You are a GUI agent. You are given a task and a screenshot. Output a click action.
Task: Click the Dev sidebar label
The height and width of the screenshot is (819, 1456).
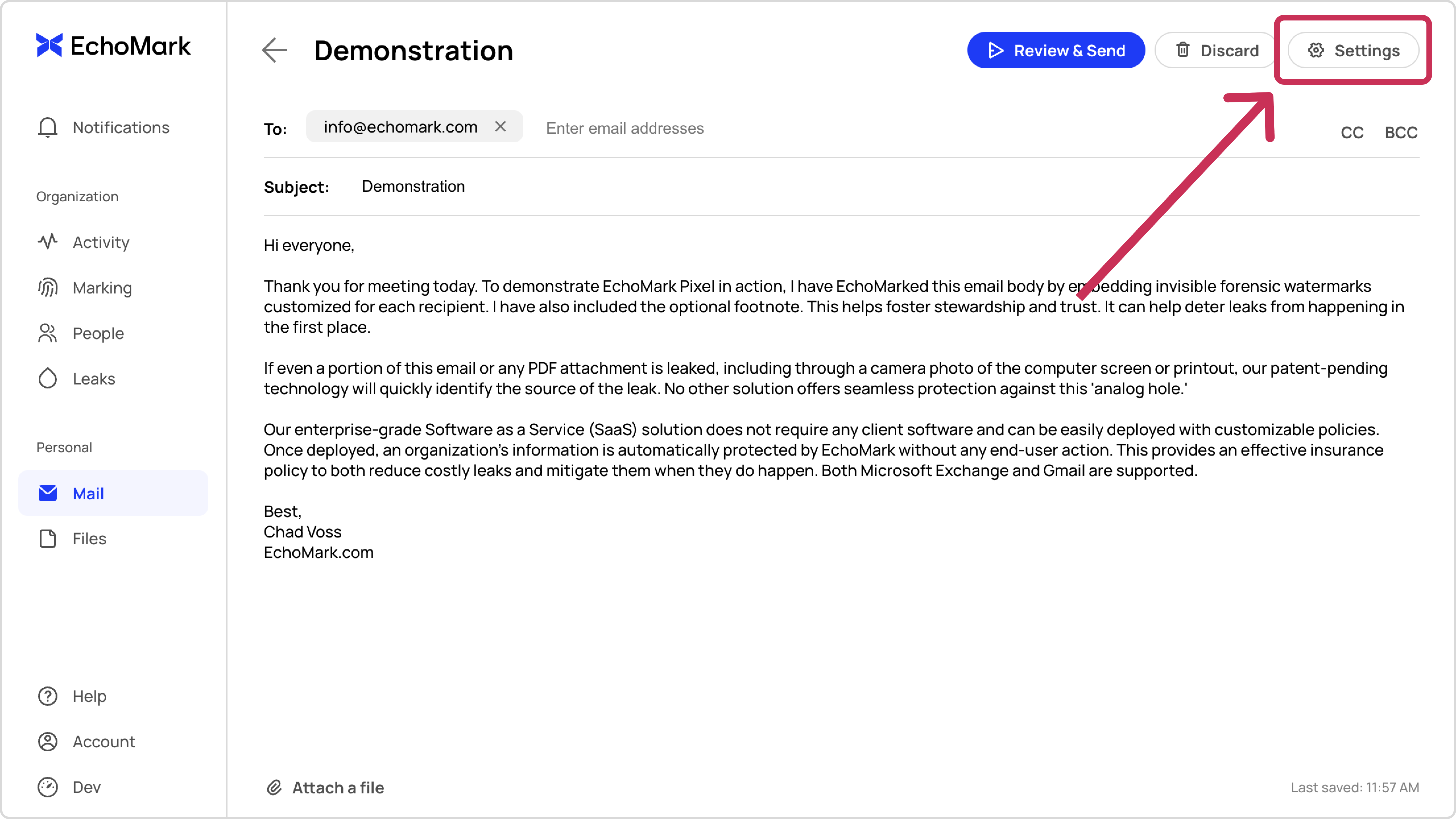click(86, 787)
